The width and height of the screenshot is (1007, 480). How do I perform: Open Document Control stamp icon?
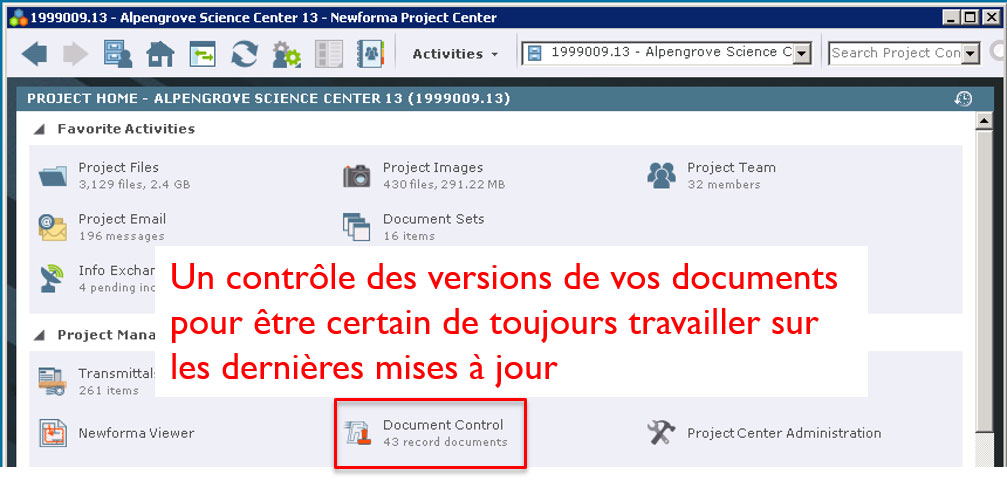[x=357, y=433]
